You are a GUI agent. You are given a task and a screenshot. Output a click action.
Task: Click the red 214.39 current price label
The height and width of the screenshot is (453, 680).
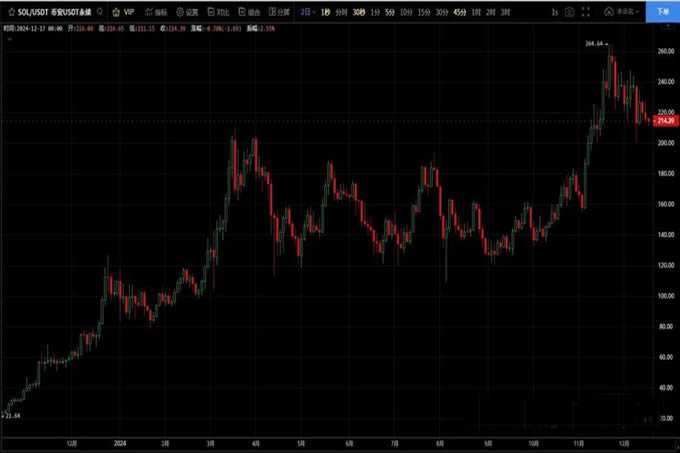tap(664, 121)
